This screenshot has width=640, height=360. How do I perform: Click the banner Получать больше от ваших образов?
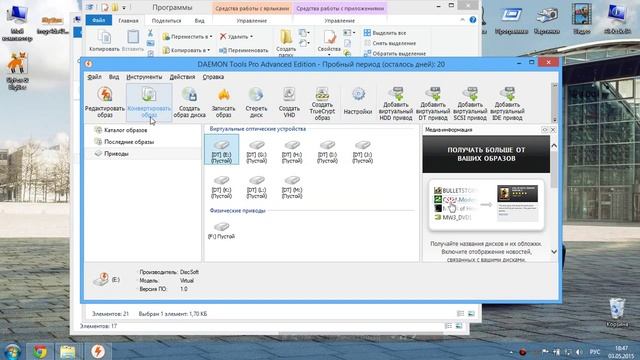pos(486,154)
